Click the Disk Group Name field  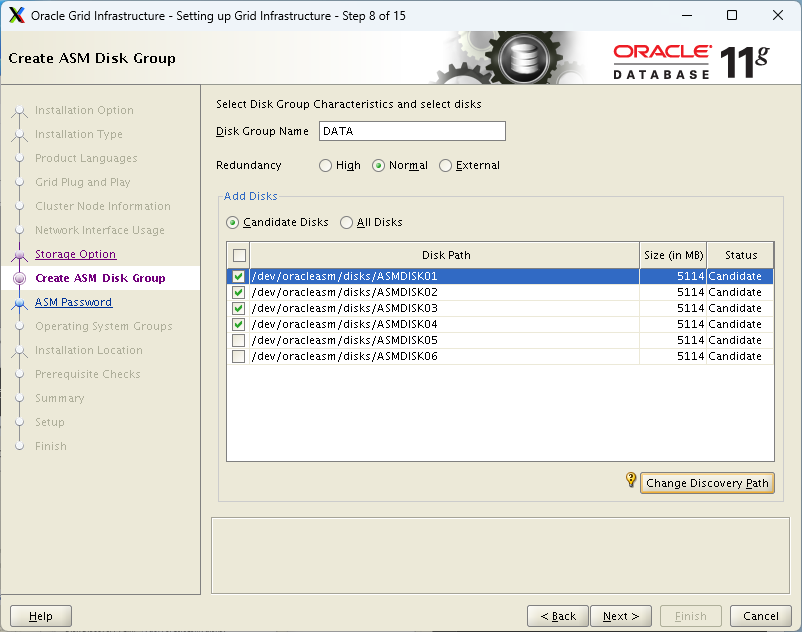pyautogui.click(x=412, y=131)
